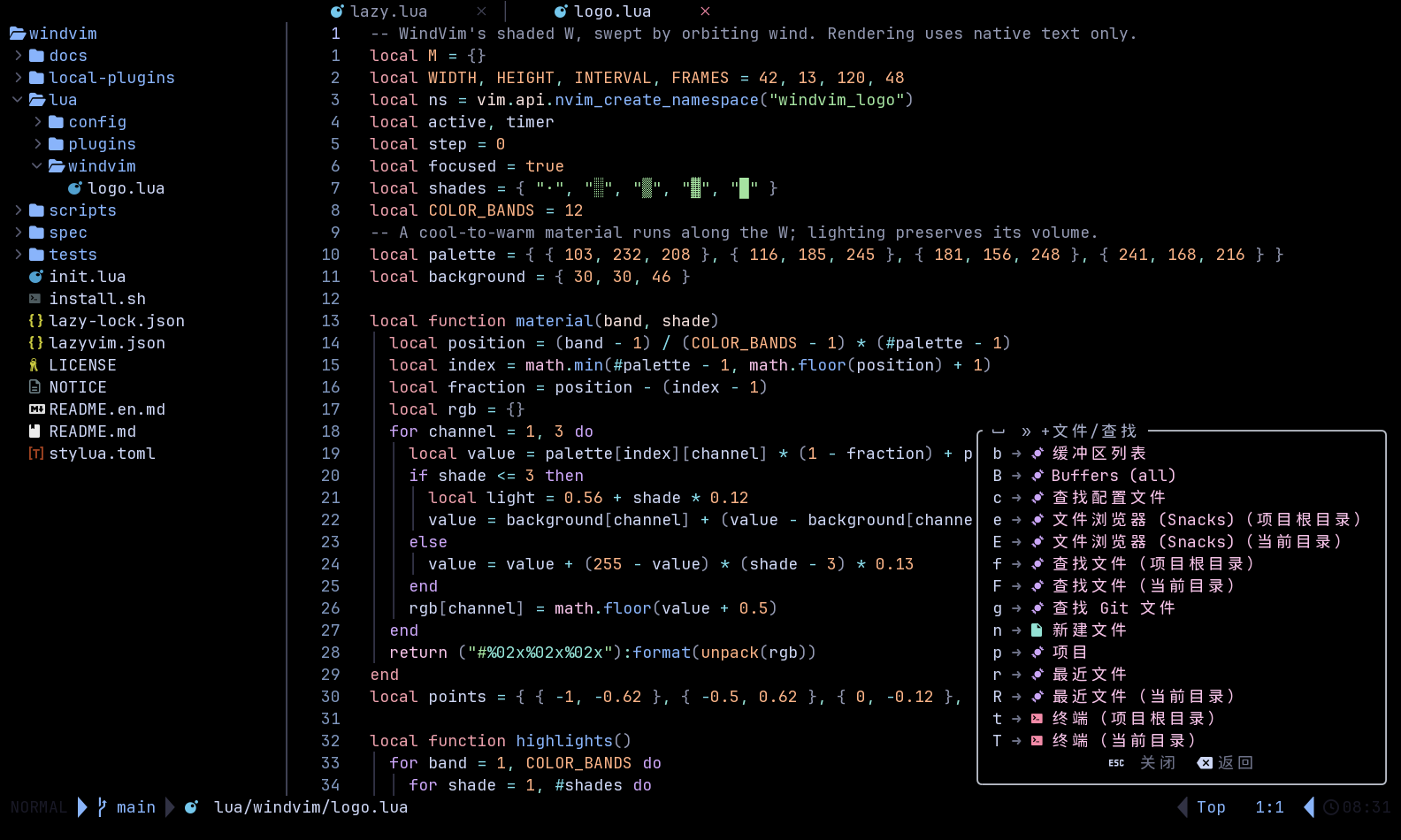Click the cursor position 1:1 in the statusline

(1269, 807)
